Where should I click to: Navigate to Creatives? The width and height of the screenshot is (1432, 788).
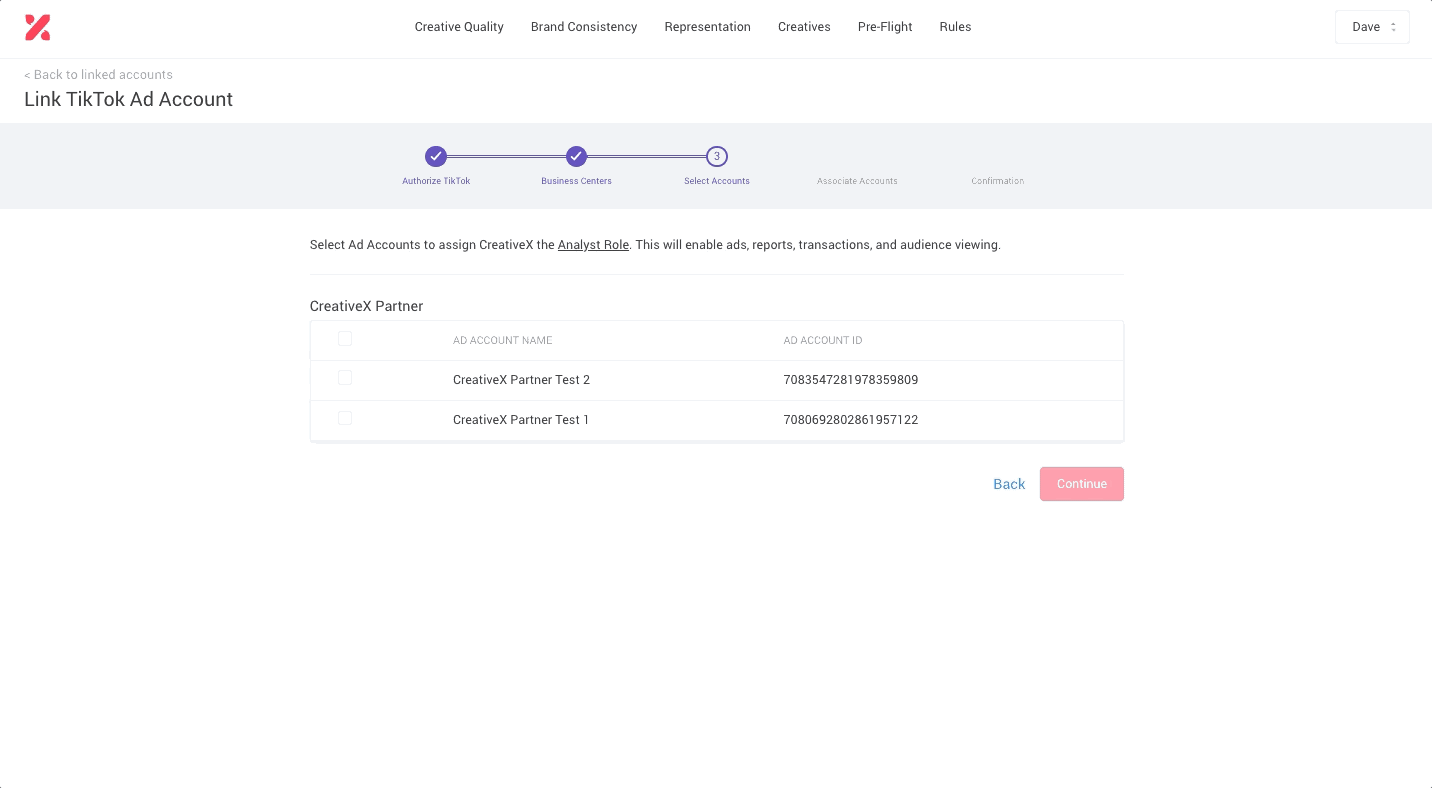[x=804, y=27]
